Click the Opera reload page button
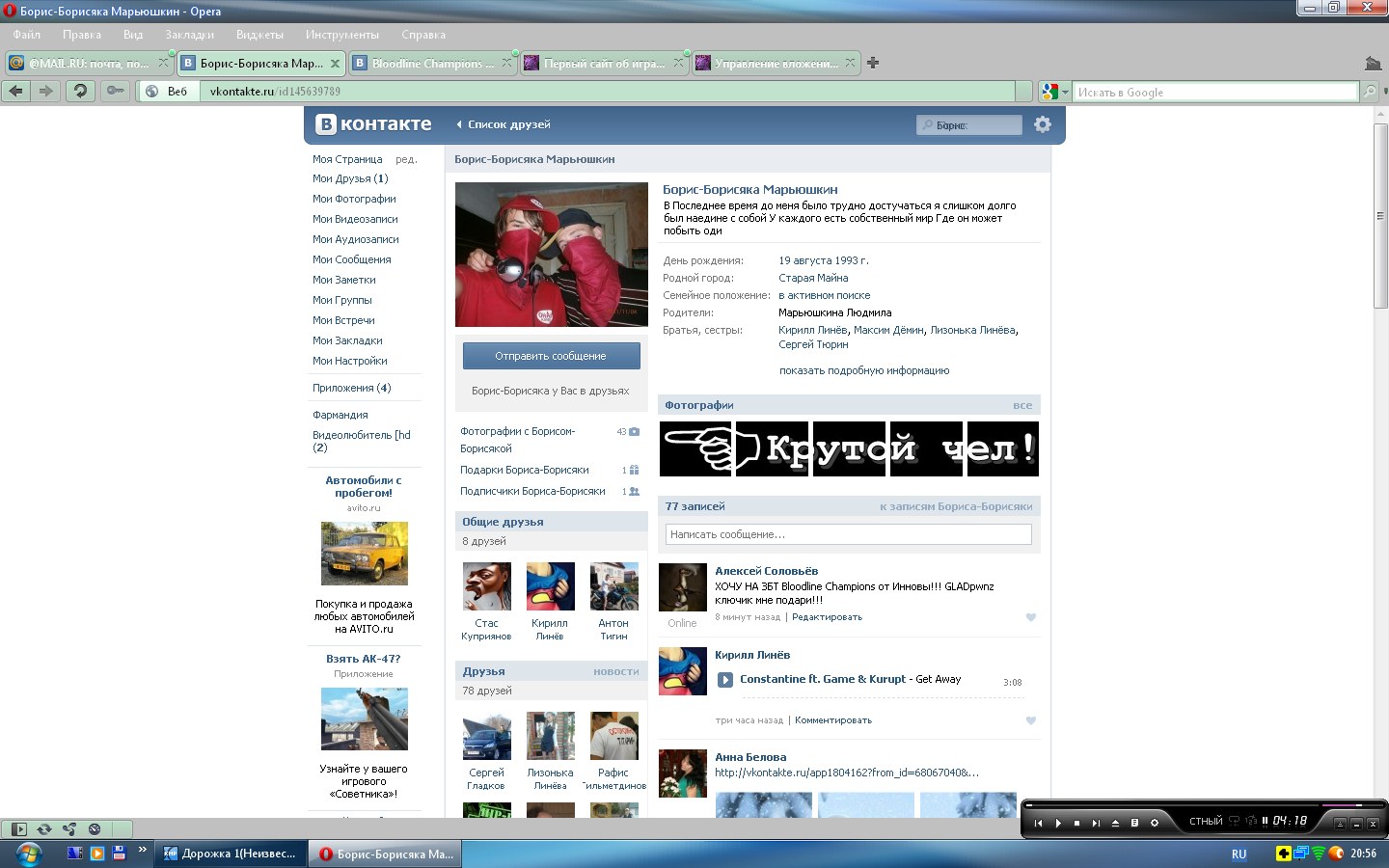The height and width of the screenshot is (868, 1389). point(80,91)
